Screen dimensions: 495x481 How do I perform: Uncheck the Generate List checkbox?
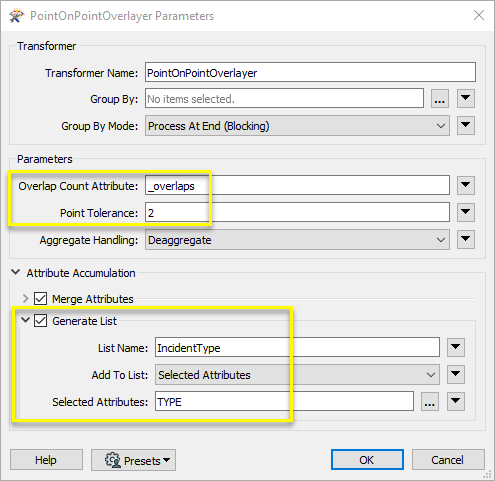click(40, 321)
